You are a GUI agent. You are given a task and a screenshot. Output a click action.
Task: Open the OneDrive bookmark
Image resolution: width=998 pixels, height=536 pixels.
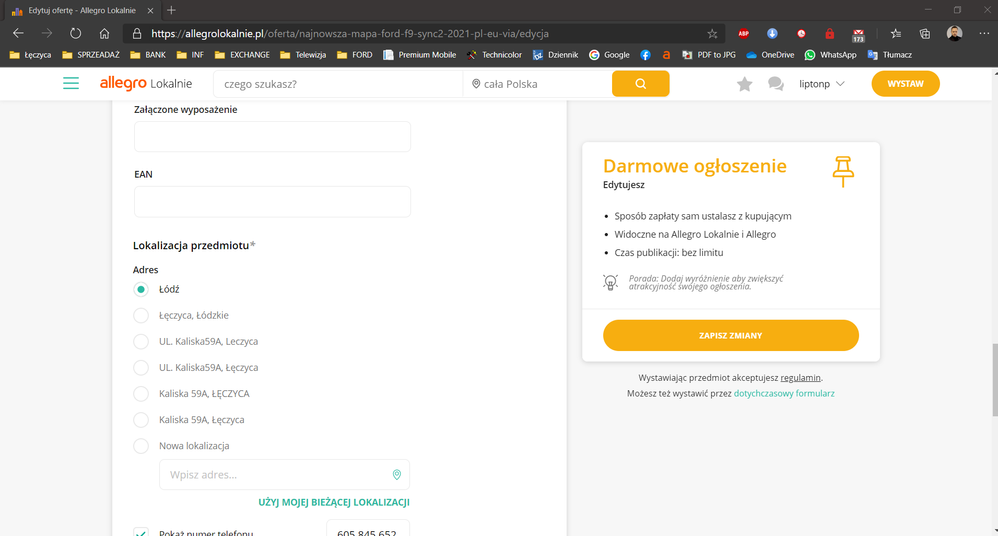click(x=770, y=55)
